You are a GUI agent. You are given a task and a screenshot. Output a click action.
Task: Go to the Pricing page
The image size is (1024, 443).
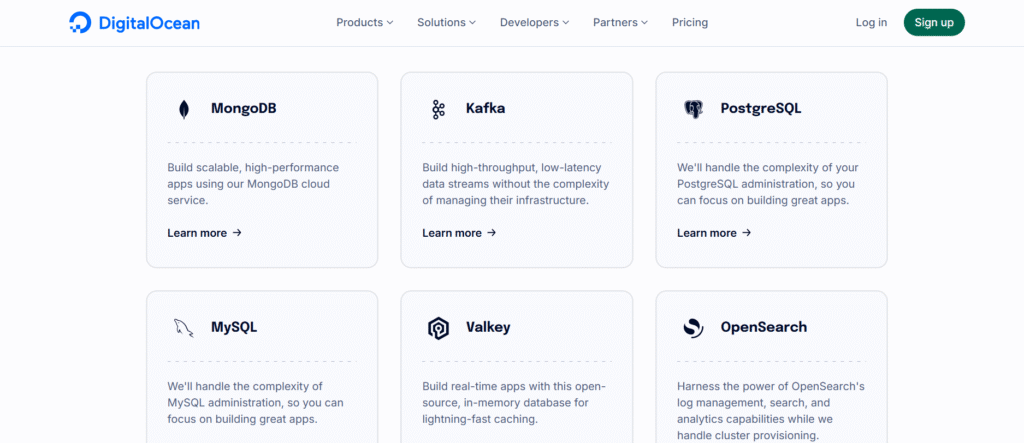pos(690,22)
